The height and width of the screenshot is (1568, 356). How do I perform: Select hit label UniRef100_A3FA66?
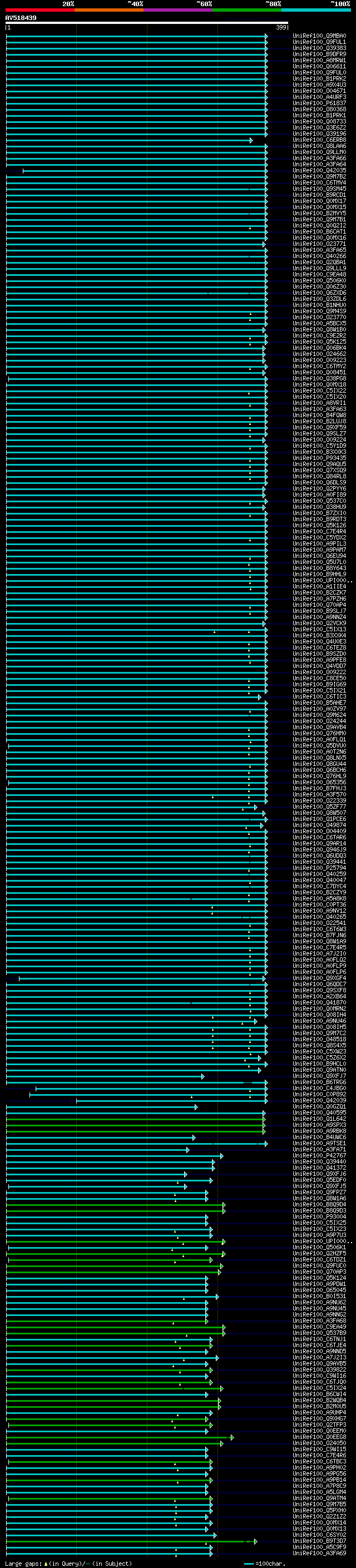(x=319, y=159)
